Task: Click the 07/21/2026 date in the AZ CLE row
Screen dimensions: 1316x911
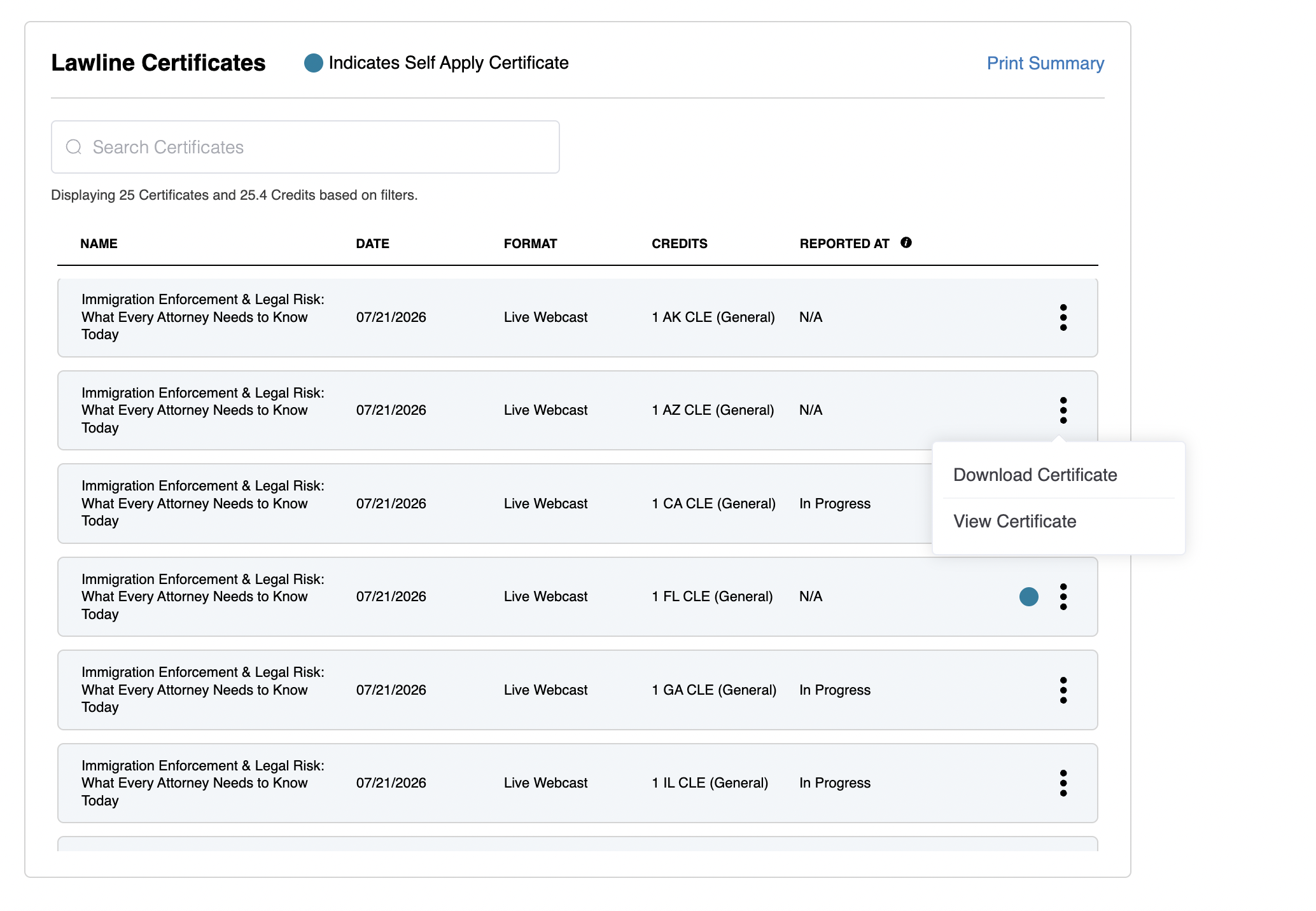Action: click(391, 410)
